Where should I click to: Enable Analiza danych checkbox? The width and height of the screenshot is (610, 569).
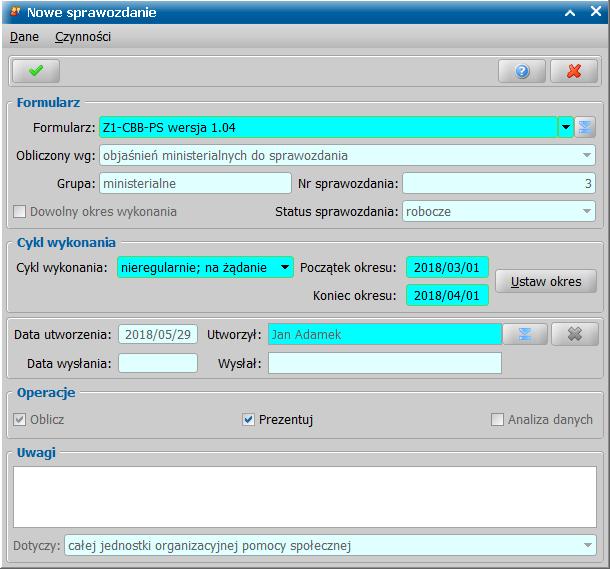497,420
